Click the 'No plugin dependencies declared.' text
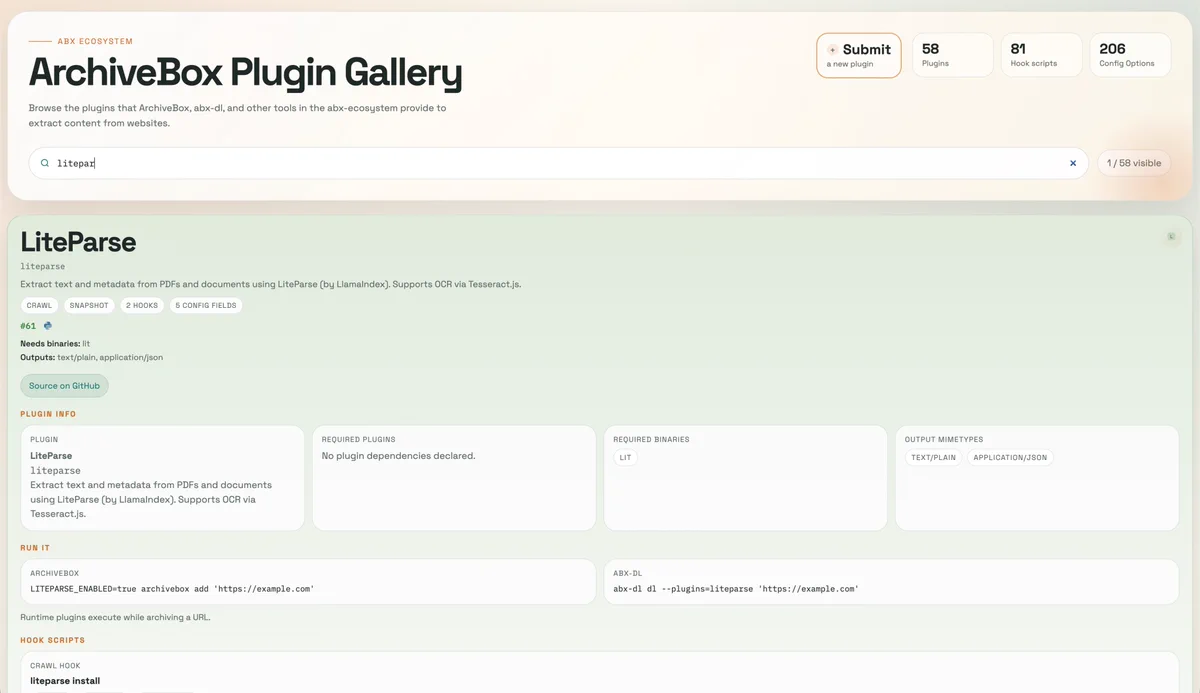1200x693 pixels. point(398,456)
